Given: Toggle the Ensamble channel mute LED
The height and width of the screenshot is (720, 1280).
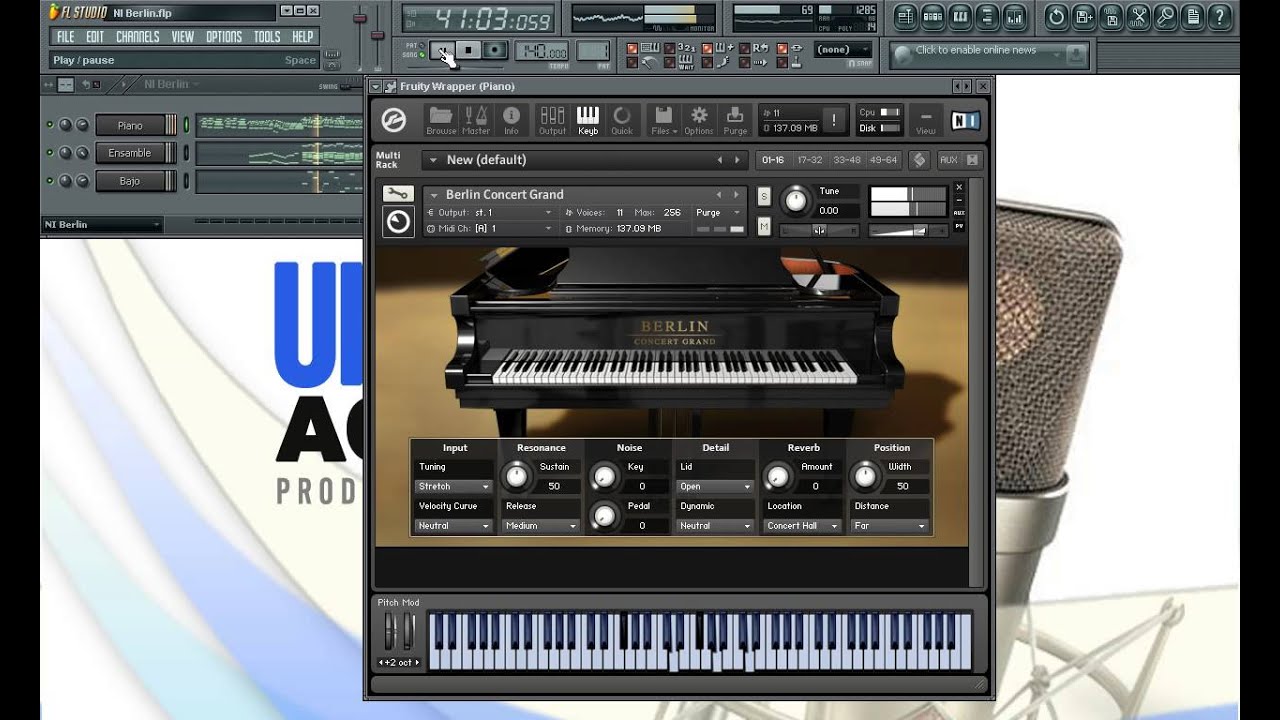Looking at the screenshot, I should [x=50, y=153].
